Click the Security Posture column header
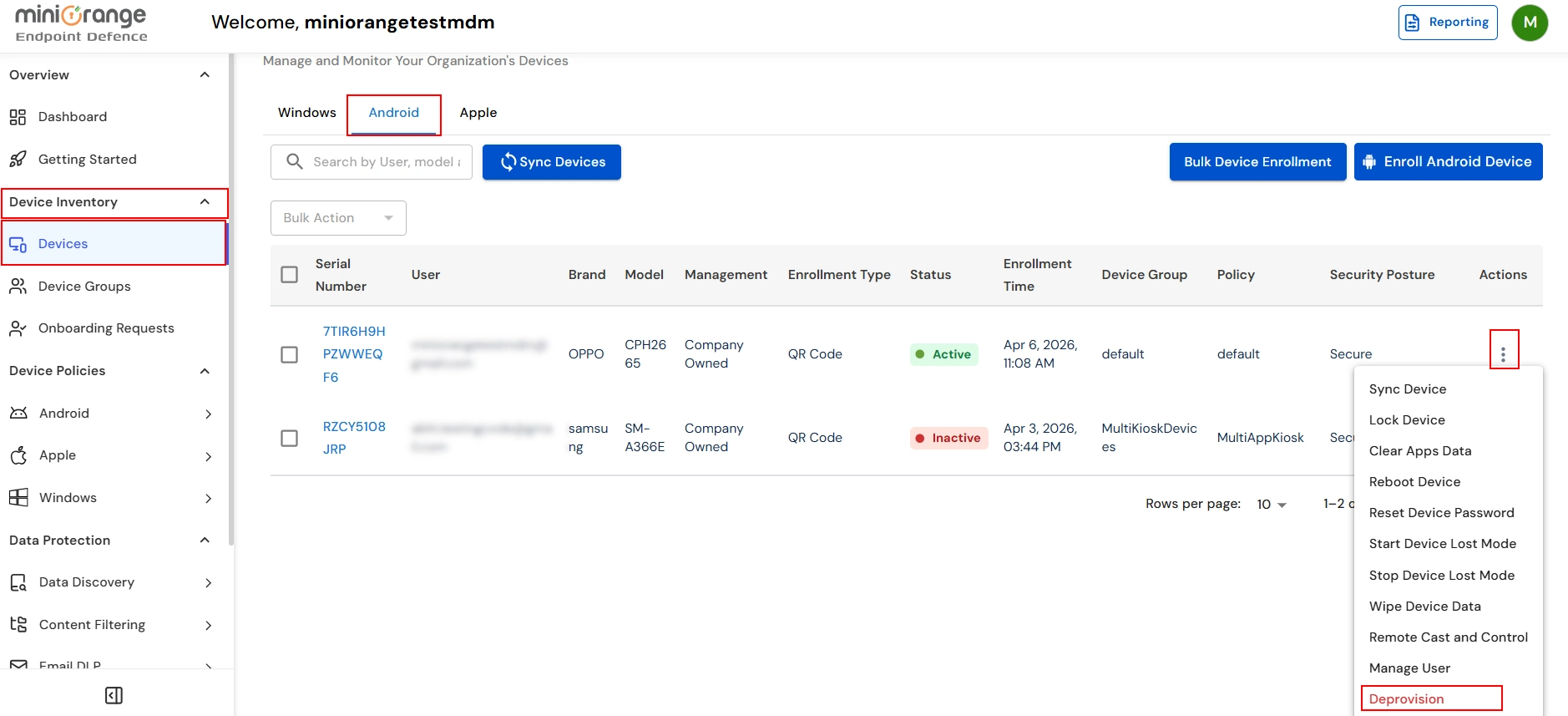1568x716 pixels. pyautogui.click(x=1382, y=275)
